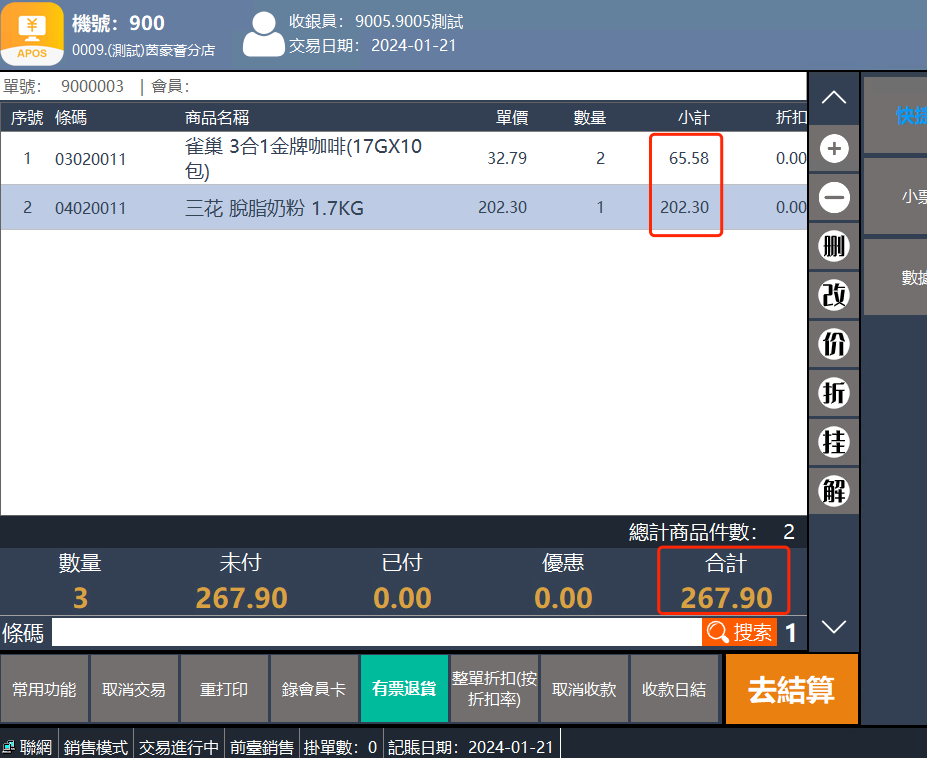Click 整單折扣(按折扣率) whole order discount
This screenshot has height=758, width=927.
(x=494, y=689)
